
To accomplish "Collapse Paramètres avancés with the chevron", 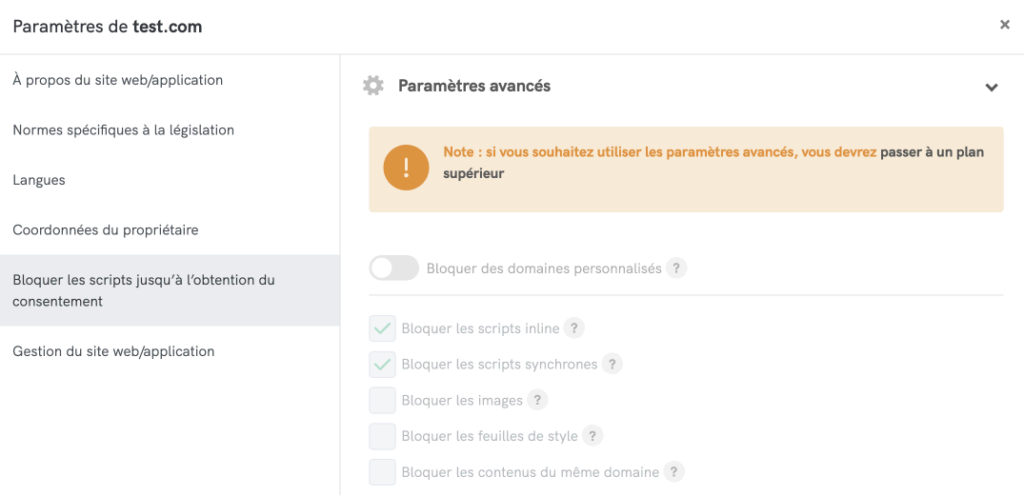I will tap(991, 87).
